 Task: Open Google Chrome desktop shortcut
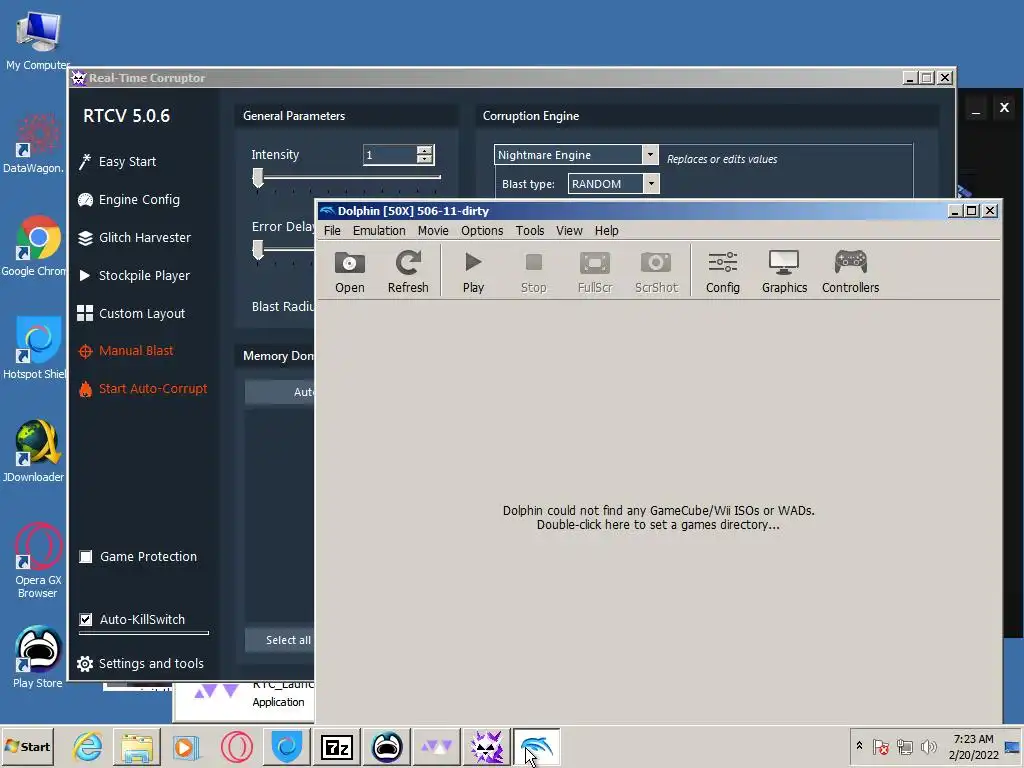tap(34, 246)
